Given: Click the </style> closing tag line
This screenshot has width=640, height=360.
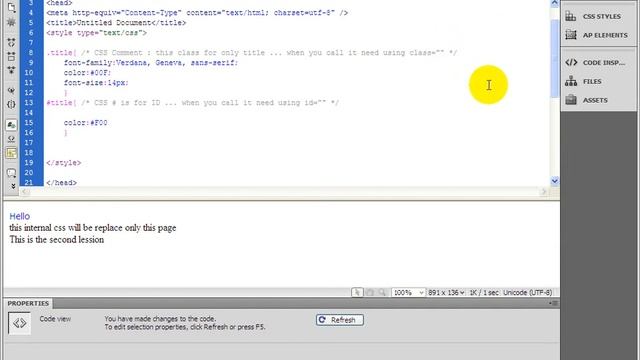Looking at the screenshot, I should click(x=64, y=163).
